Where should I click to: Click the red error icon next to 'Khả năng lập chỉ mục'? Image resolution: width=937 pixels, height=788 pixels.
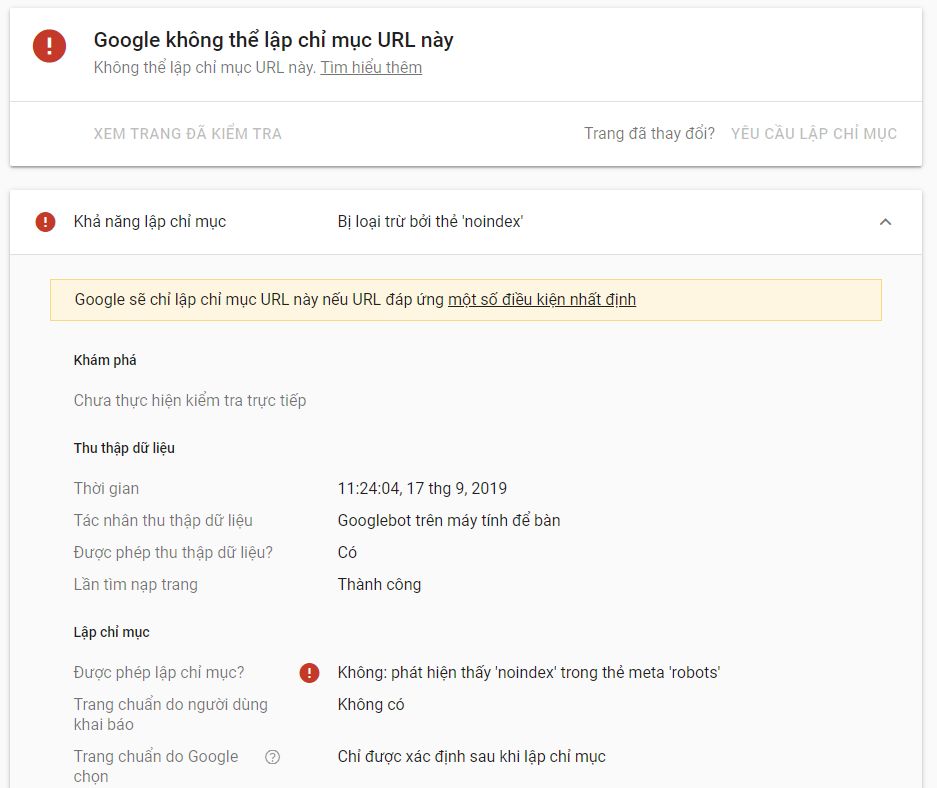pyautogui.click(x=45, y=222)
